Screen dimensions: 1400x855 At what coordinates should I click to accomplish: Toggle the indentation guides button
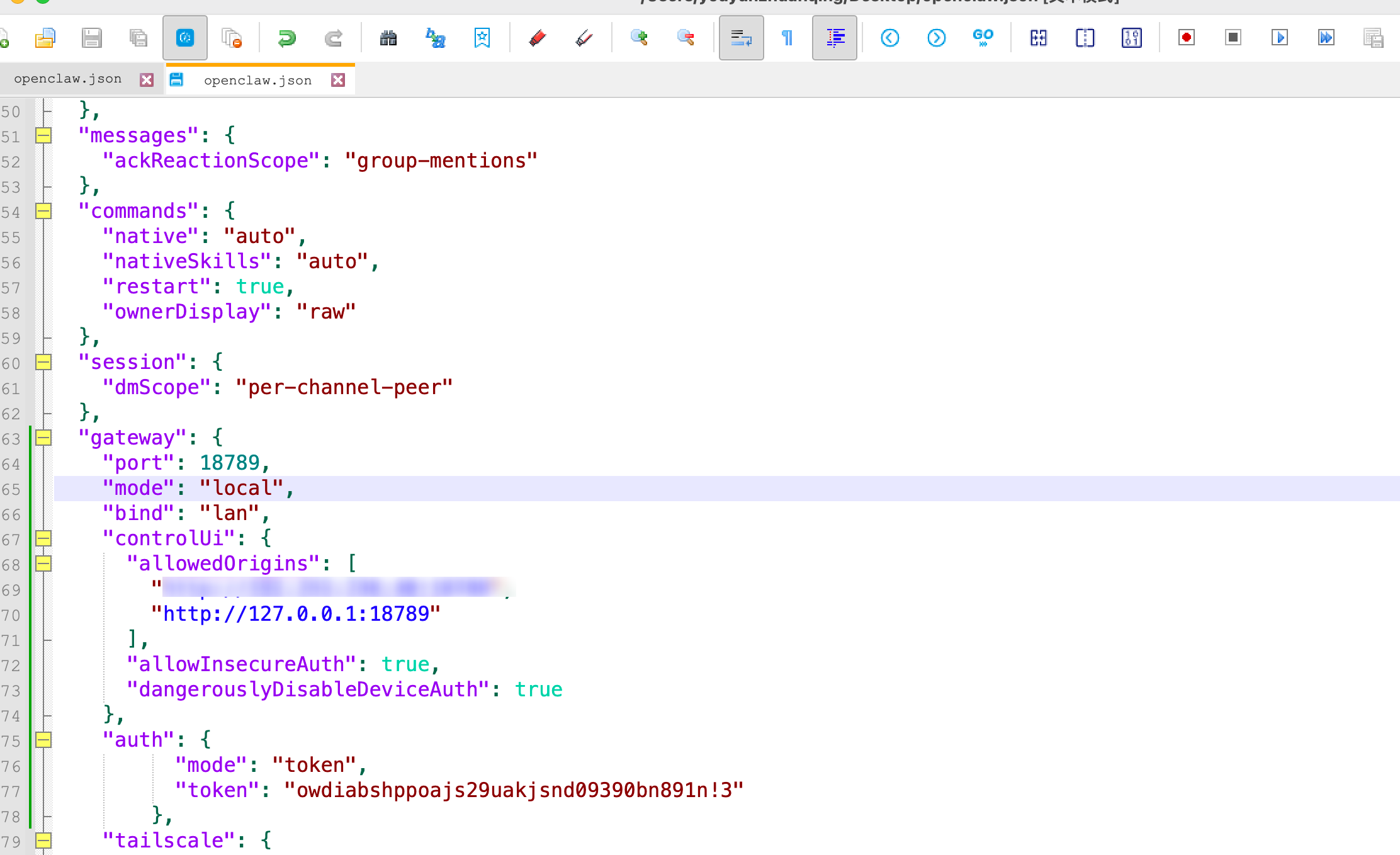[834, 38]
